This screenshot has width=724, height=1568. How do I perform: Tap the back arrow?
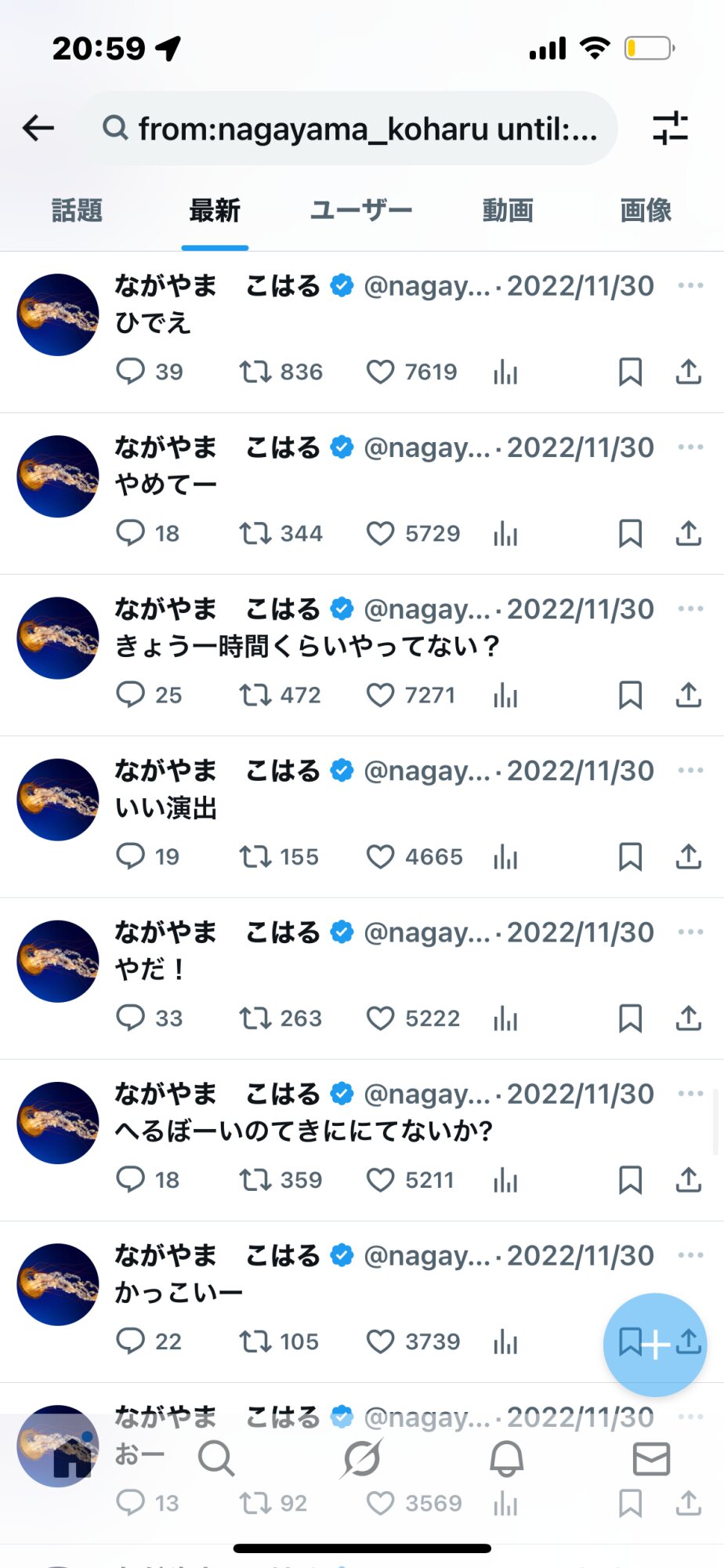click(38, 127)
